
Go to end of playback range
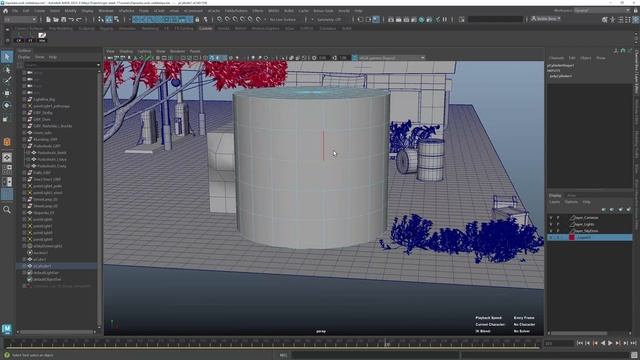tap(633, 343)
